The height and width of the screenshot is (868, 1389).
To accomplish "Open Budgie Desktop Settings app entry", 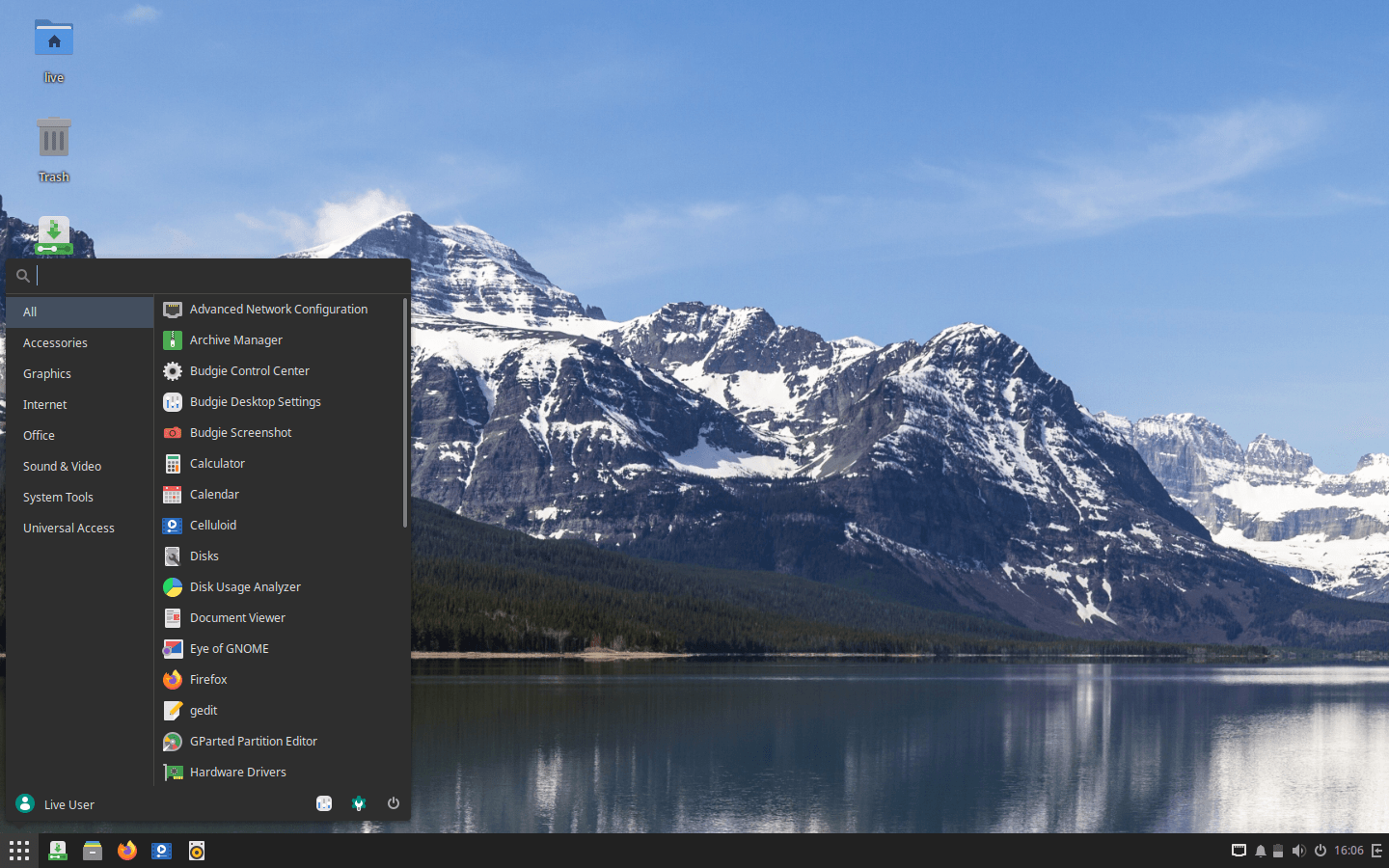I will click(279, 402).
